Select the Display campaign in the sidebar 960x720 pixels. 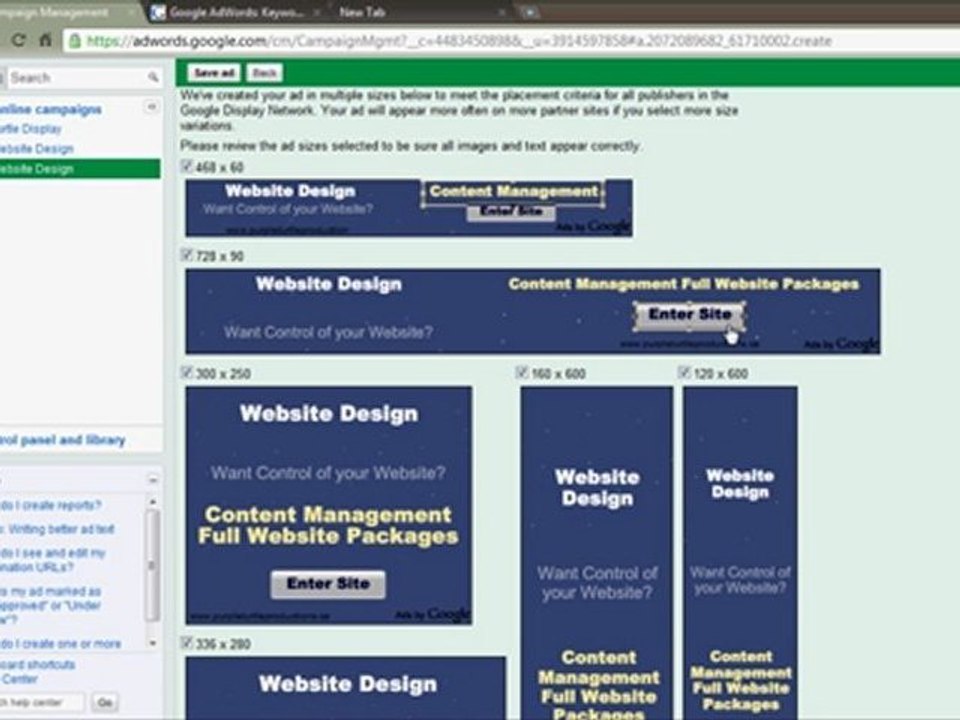click(x=31, y=129)
